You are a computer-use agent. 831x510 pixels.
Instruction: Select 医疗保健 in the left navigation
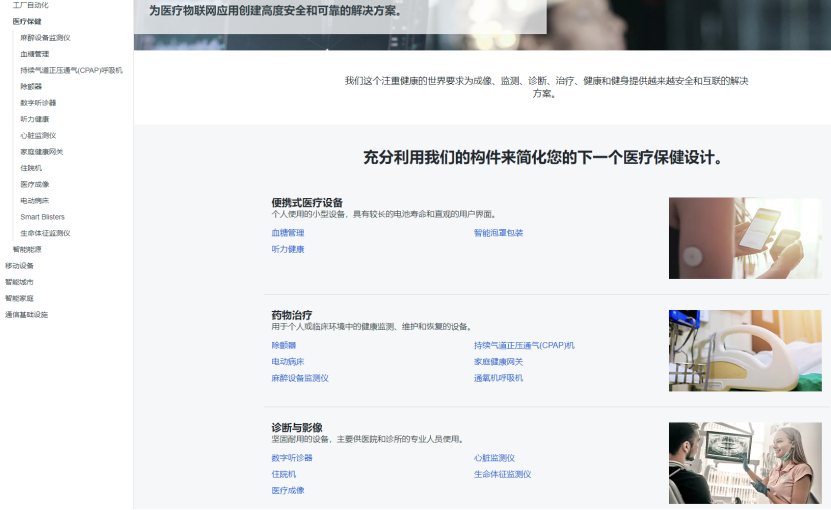click(x=27, y=21)
